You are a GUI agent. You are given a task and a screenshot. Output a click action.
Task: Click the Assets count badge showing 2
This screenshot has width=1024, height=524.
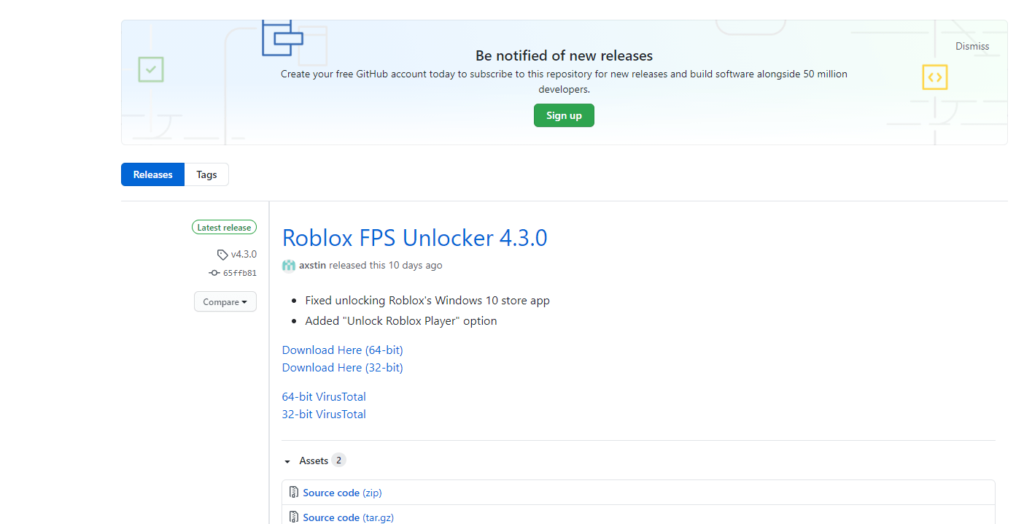click(338, 461)
